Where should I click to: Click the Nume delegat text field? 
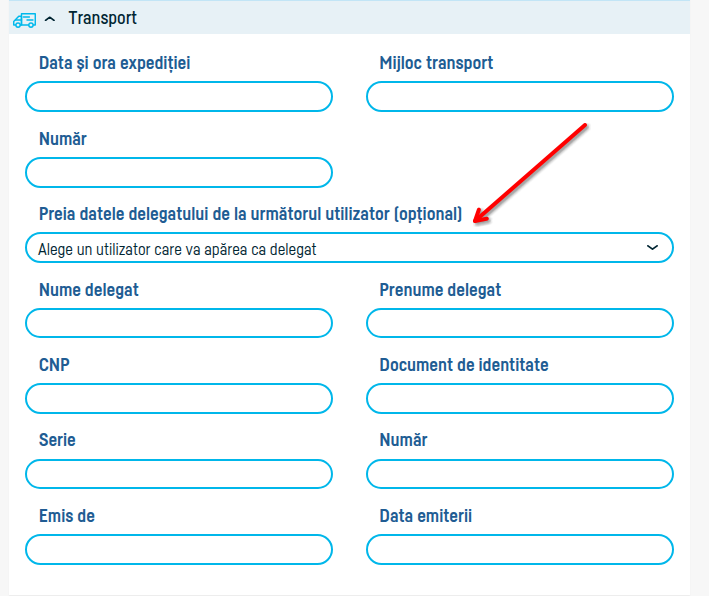pyautogui.click(x=179, y=323)
